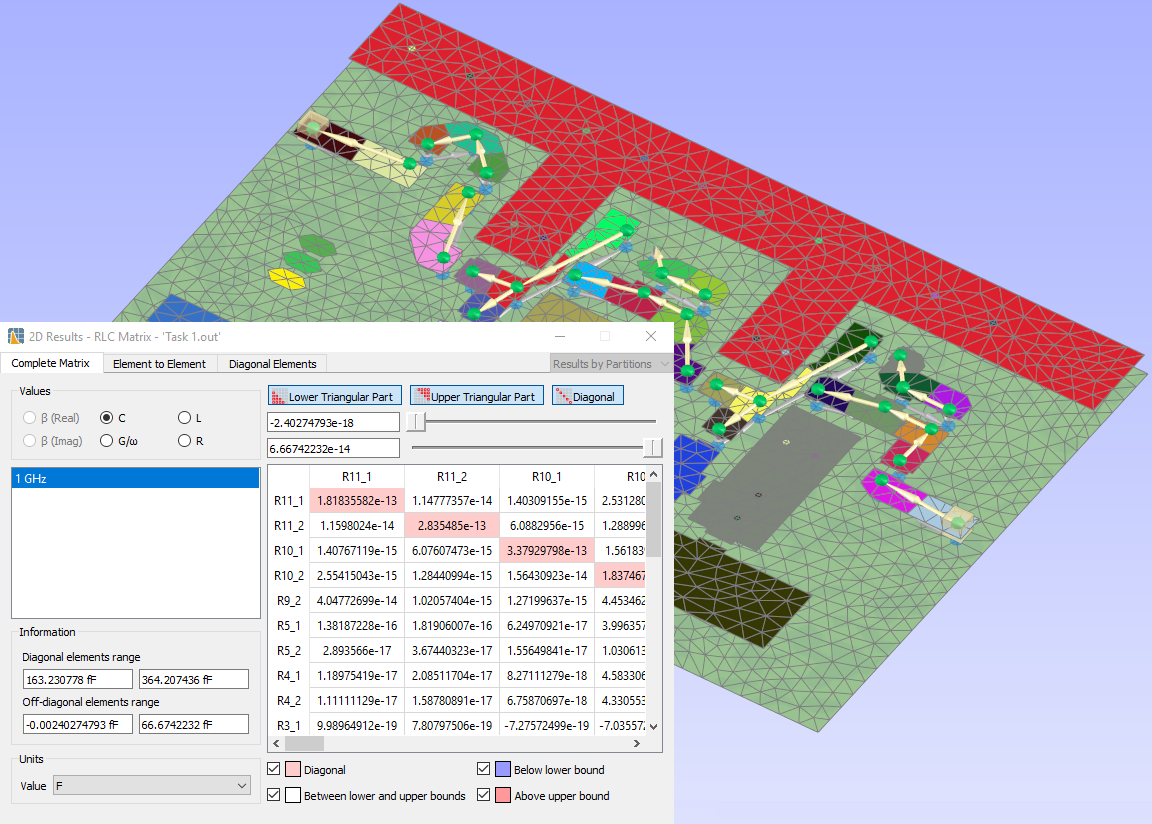Toggle the Below lower bound checkbox
Screen dimensions: 1152x824
(484, 770)
